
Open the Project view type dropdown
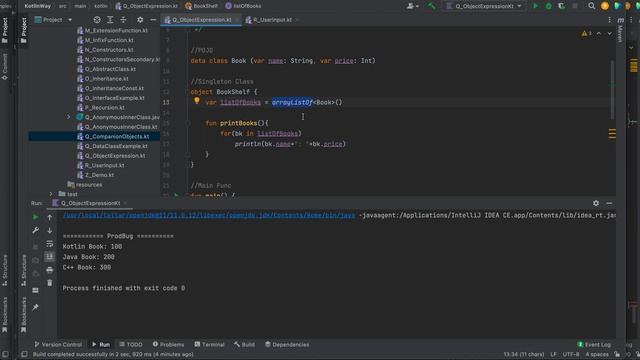click(53, 20)
